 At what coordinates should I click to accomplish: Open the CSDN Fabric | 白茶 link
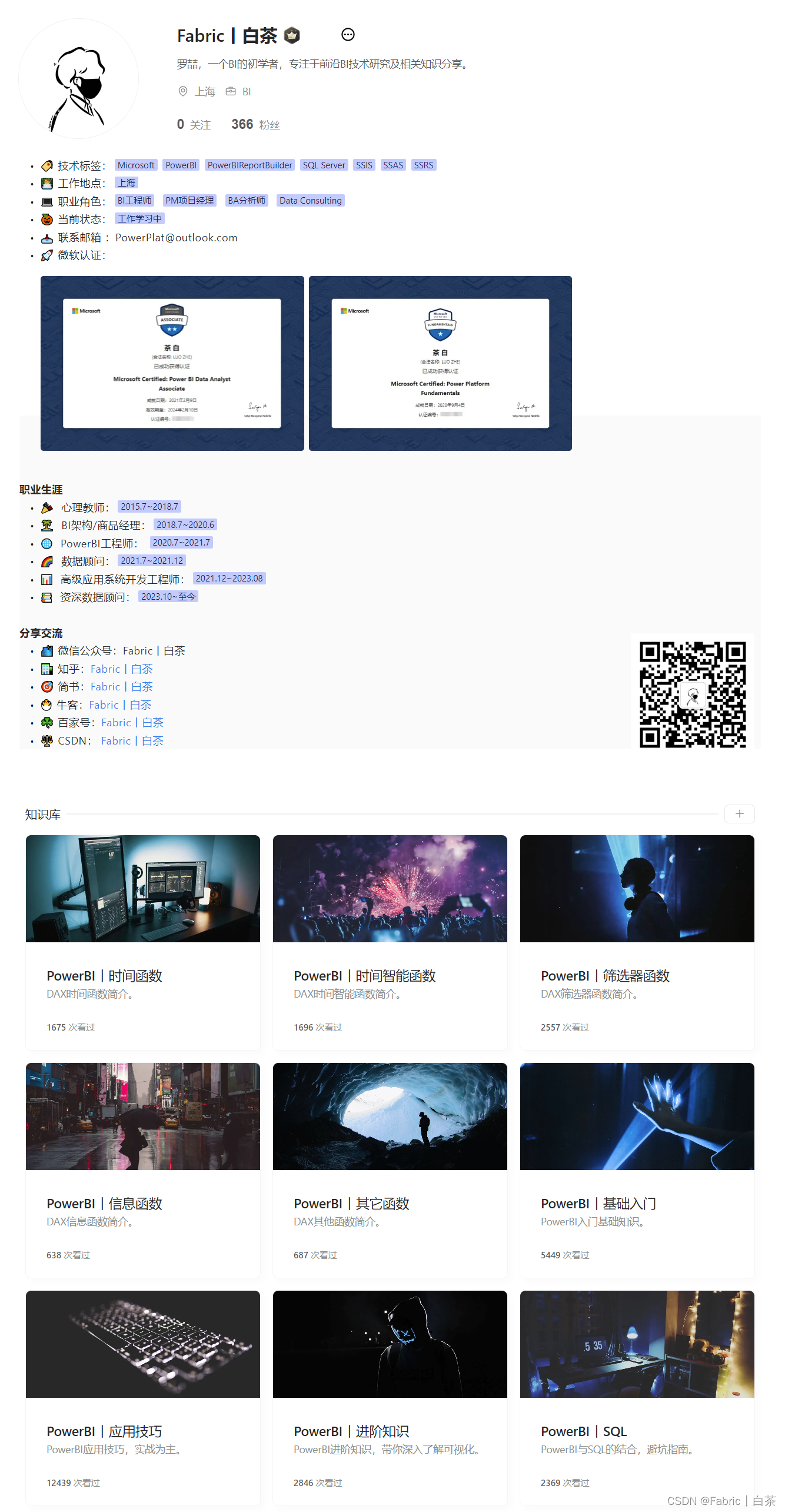click(x=132, y=741)
